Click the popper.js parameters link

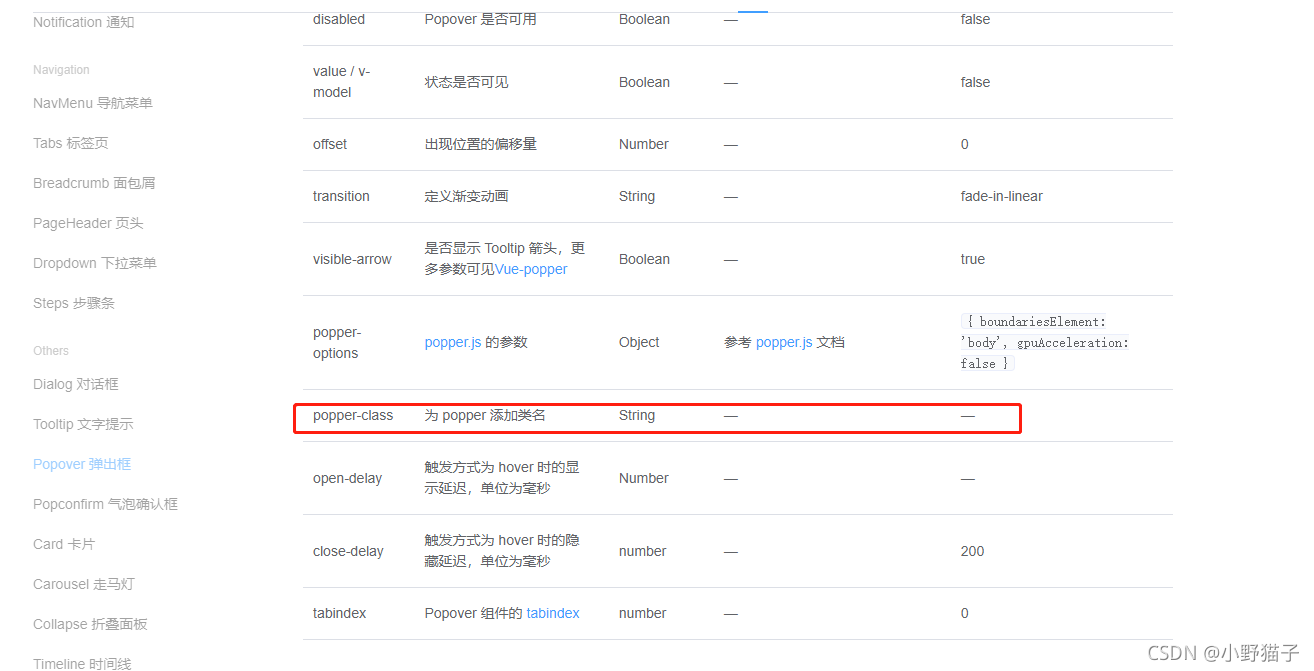point(451,341)
